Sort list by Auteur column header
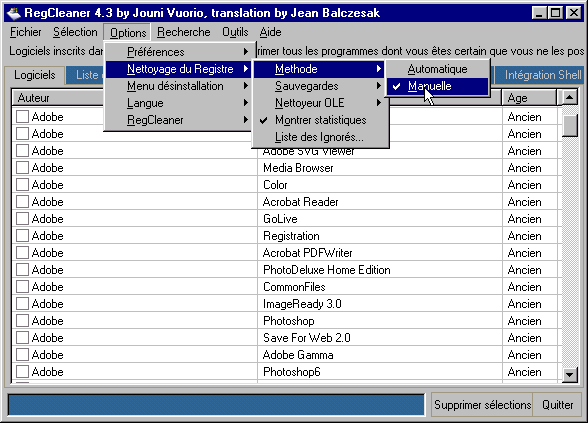This screenshot has width=588, height=423. tap(58, 98)
